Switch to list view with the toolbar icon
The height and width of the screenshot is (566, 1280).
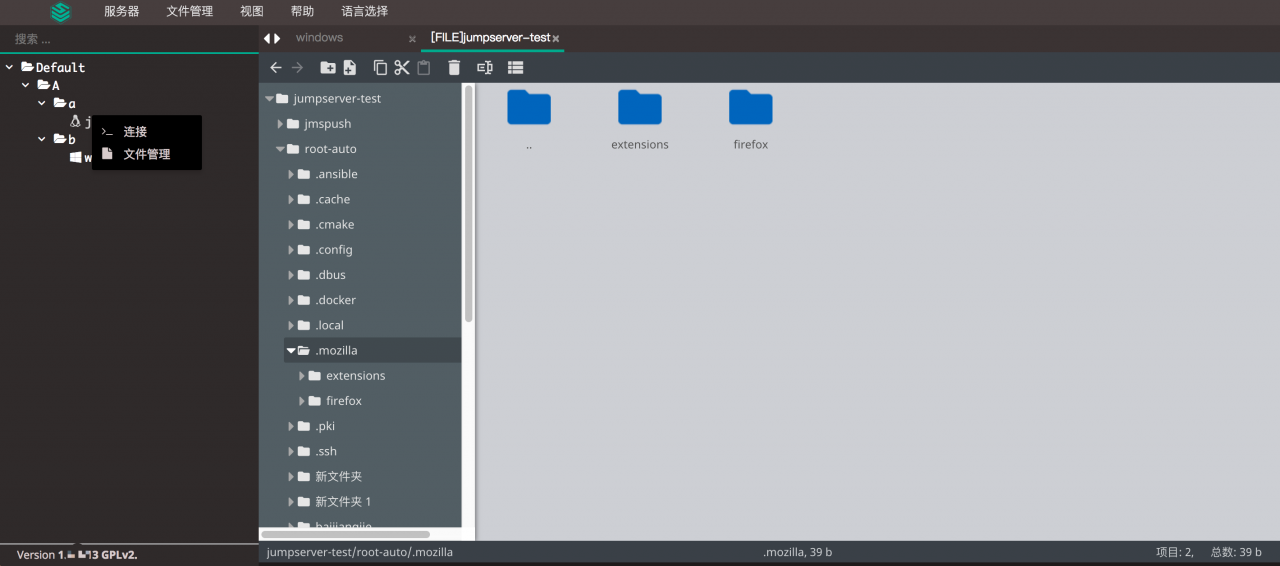pos(516,68)
